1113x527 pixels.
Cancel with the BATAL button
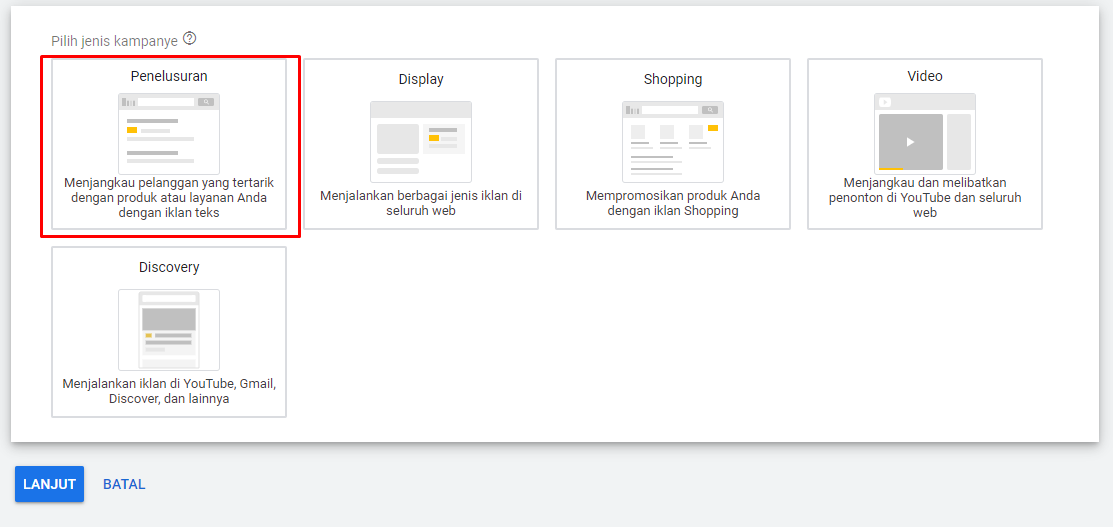click(x=124, y=484)
